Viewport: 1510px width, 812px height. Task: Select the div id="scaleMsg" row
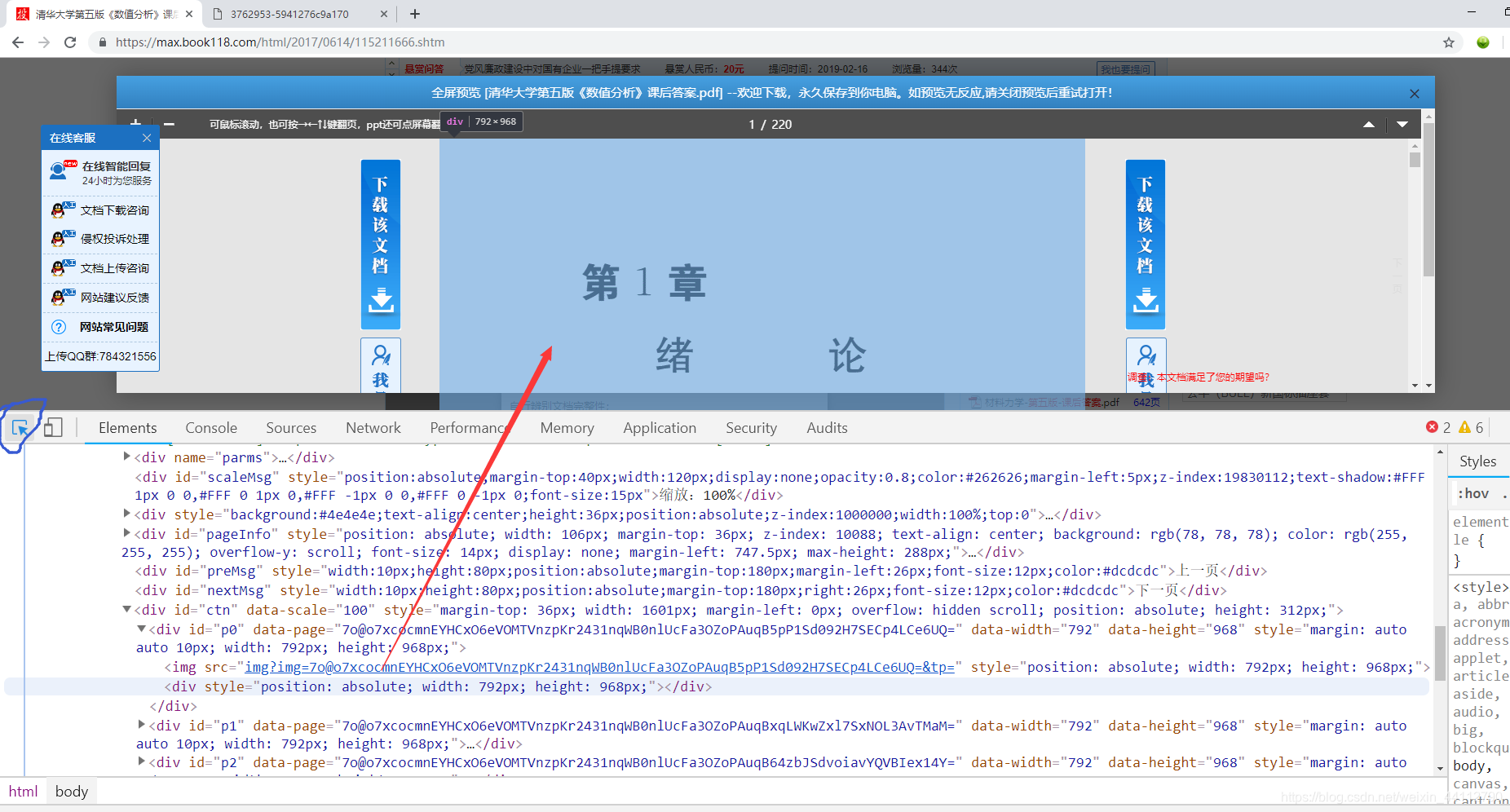pos(779,486)
